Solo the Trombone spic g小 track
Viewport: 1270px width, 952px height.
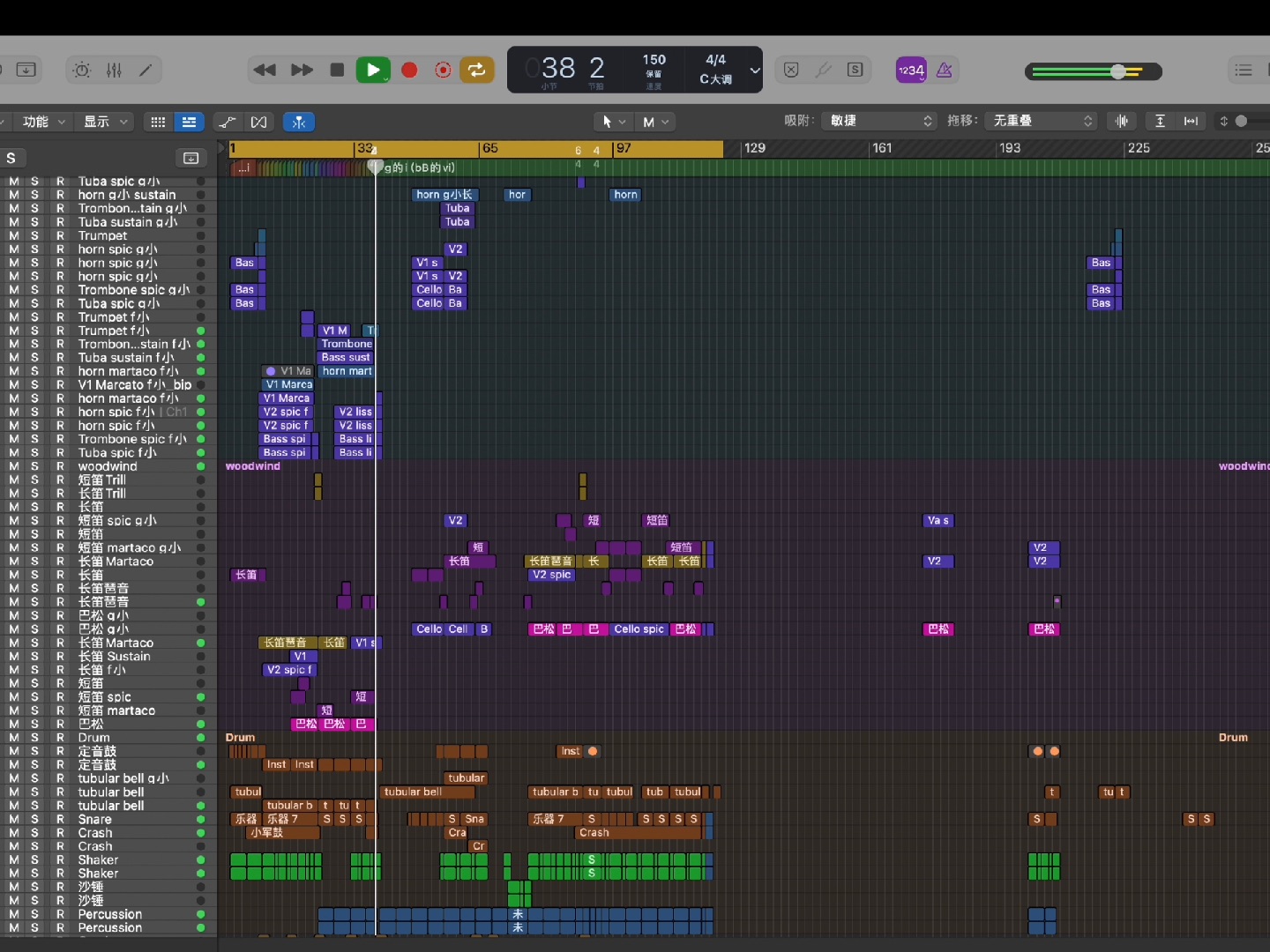tap(35, 290)
